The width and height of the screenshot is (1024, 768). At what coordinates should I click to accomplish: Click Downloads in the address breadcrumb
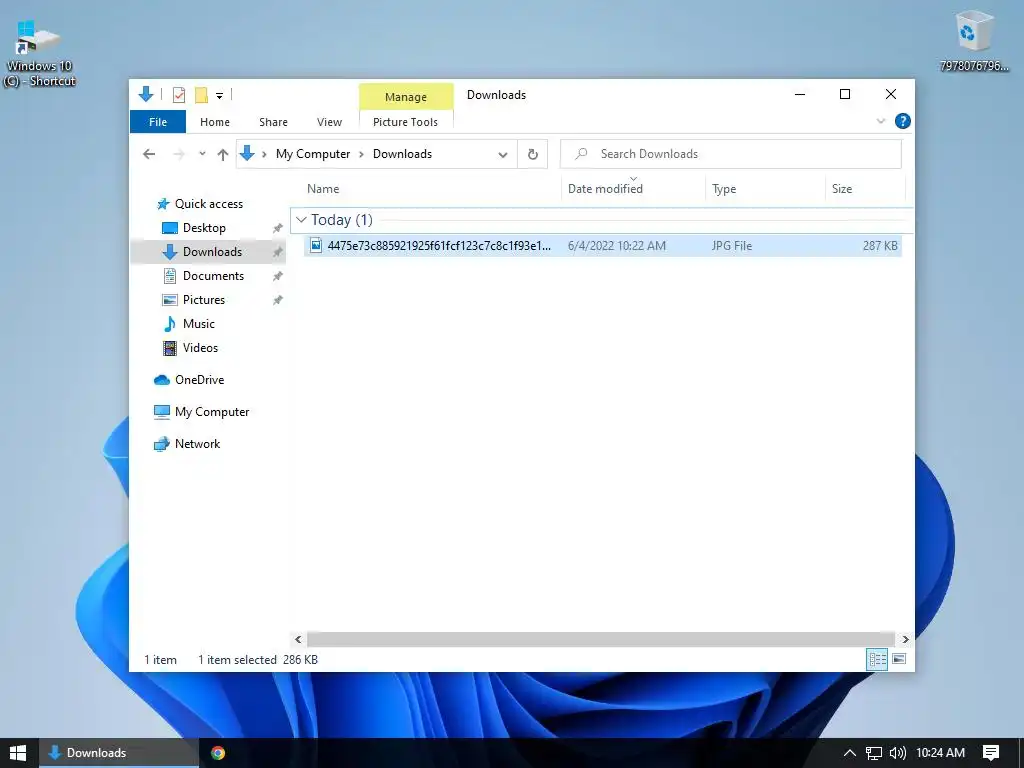click(402, 154)
